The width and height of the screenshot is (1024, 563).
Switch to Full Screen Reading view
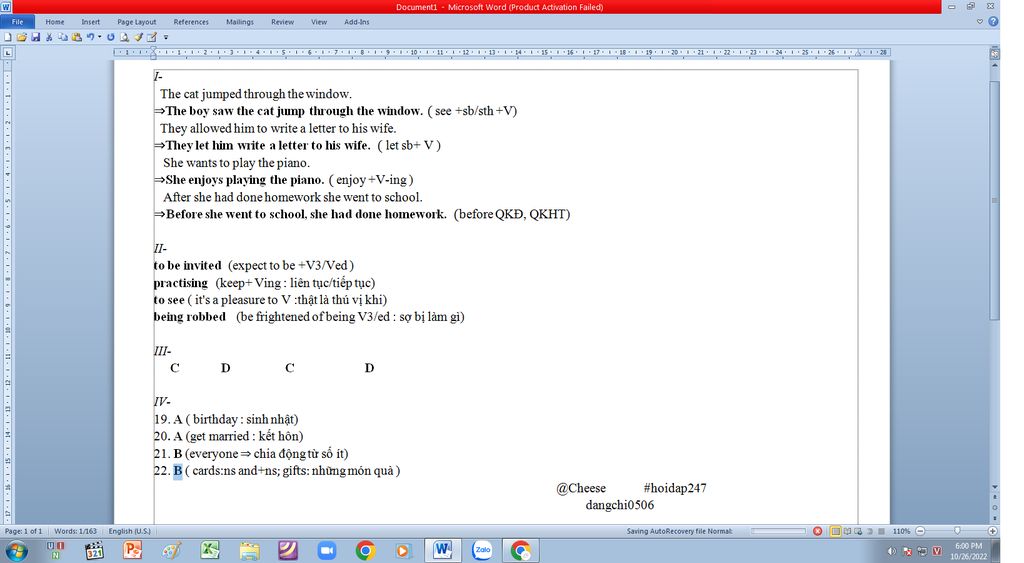pos(847,531)
